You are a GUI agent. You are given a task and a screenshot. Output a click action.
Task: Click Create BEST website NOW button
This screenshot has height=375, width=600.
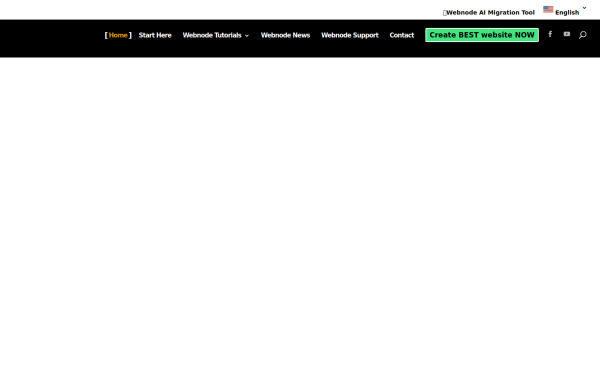(482, 35)
